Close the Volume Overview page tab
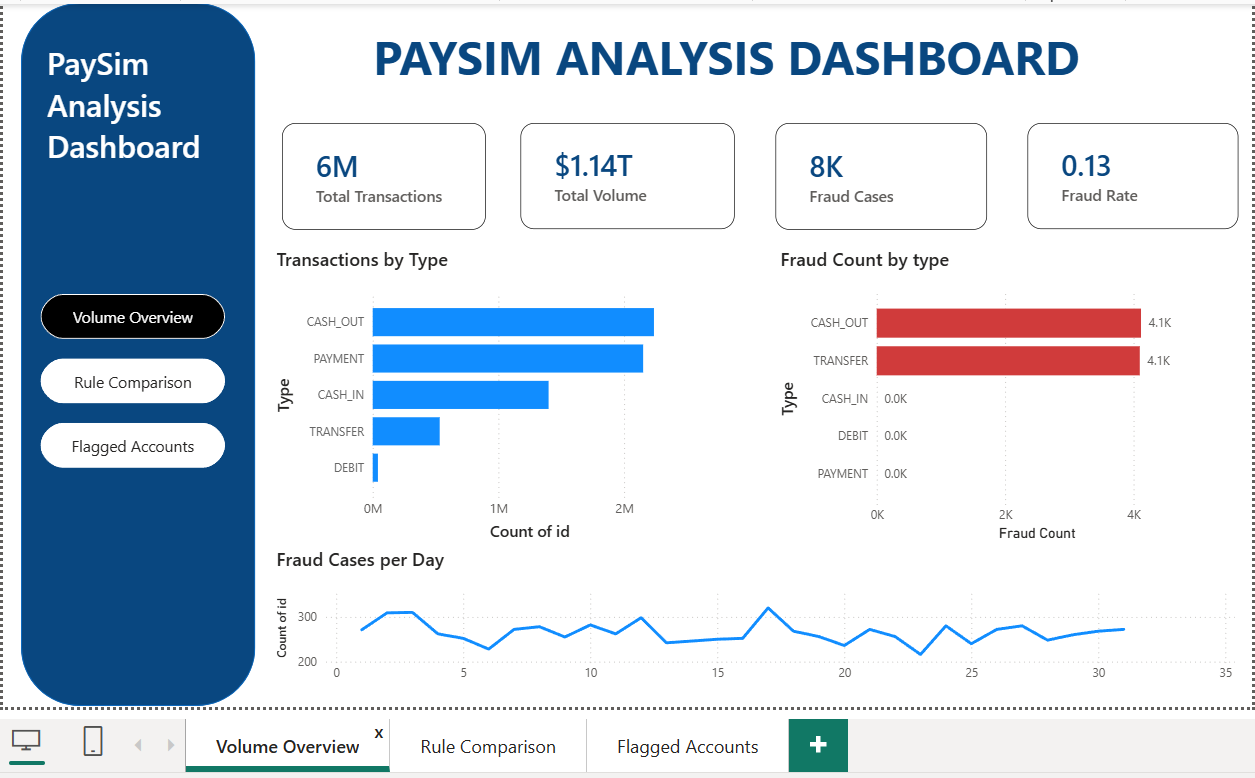 [379, 733]
